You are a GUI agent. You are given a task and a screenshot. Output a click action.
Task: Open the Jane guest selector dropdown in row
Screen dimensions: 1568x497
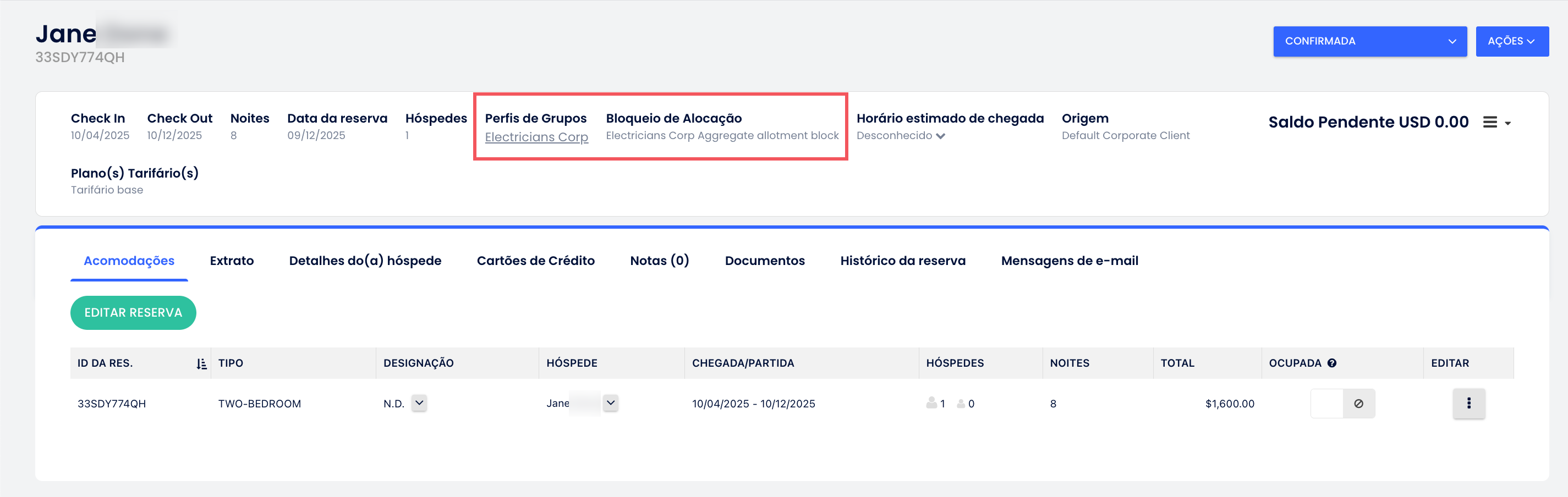pos(611,402)
